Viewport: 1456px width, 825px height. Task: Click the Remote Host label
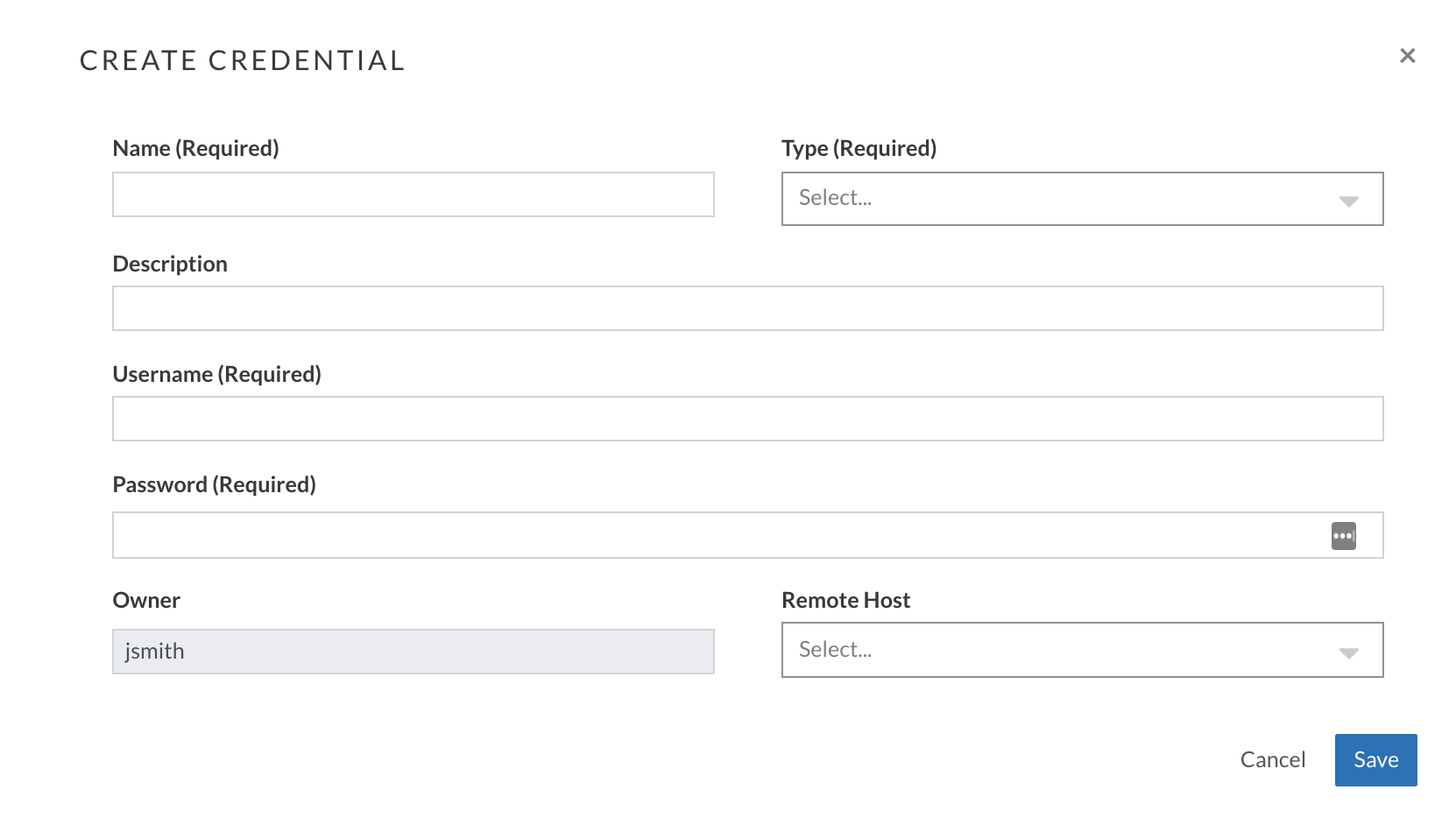point(846,601)
